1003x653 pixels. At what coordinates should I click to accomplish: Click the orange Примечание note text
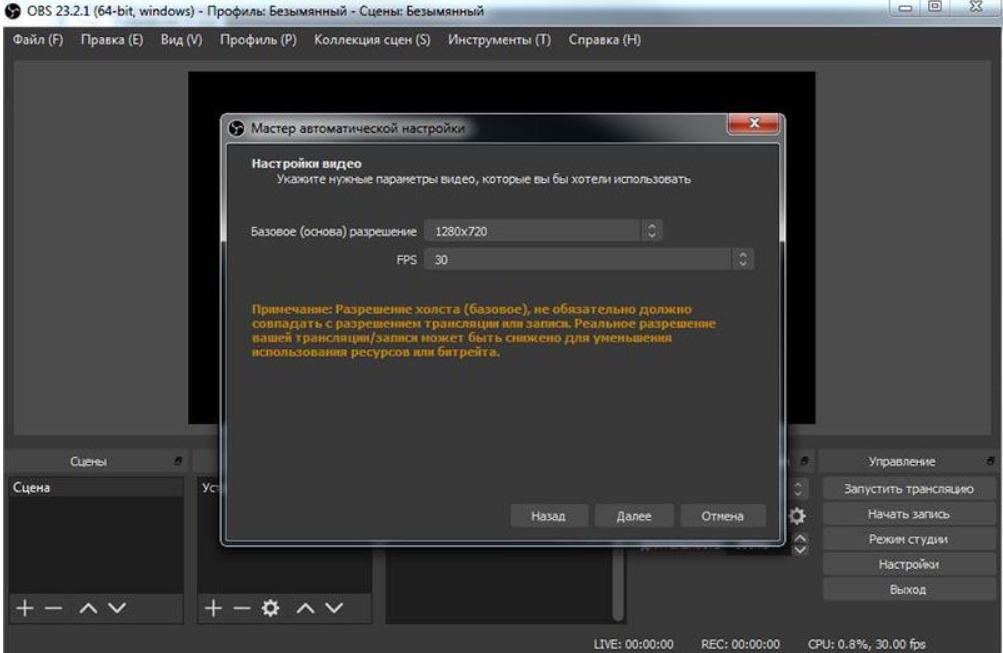pos(483,330)
